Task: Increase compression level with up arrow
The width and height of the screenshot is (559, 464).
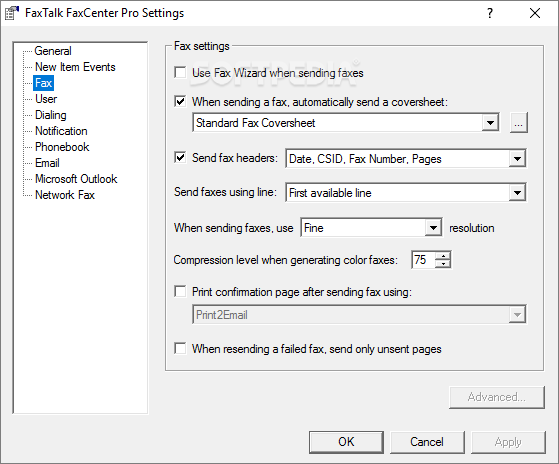Action: pyautogui.click(x=443, y=256)
